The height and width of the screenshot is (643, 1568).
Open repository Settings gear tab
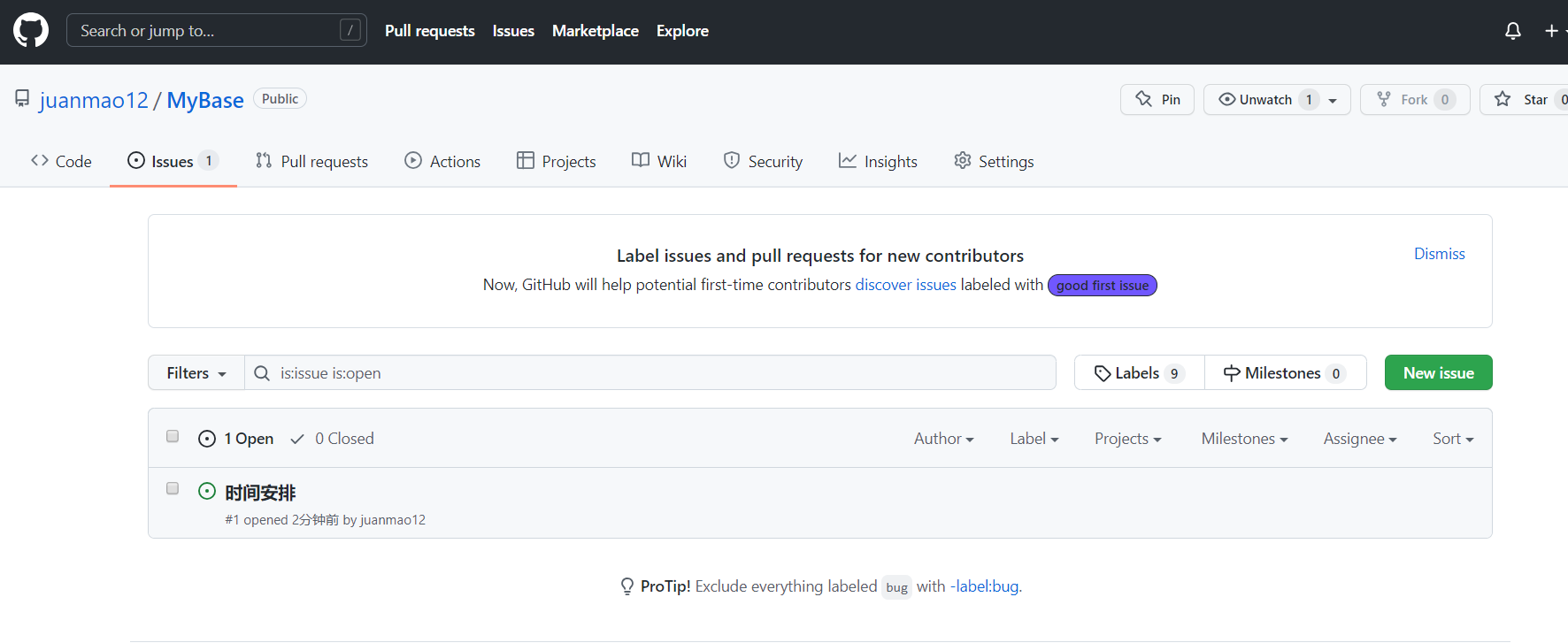pyautogui.click(x=994, y=161)
